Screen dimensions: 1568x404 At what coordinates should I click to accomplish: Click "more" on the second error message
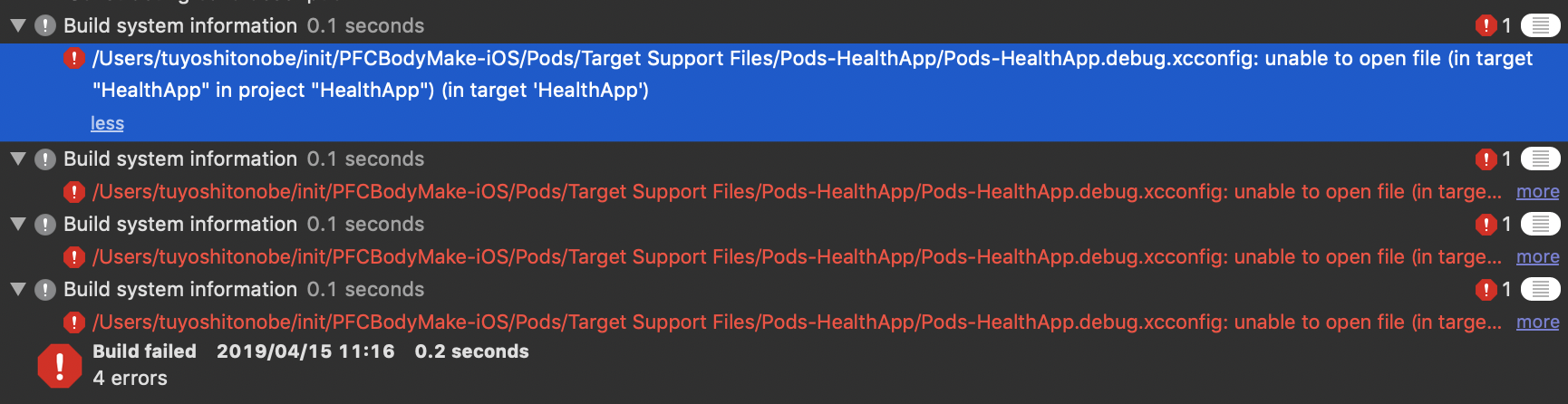click(x=1537, y=192)
